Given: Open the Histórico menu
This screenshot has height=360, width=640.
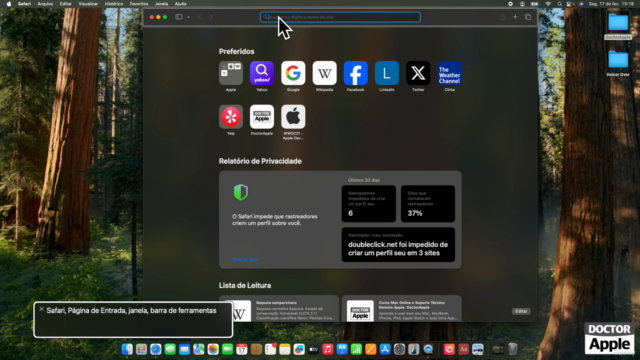Looking at the screenshot, I should tap(114, 4).
